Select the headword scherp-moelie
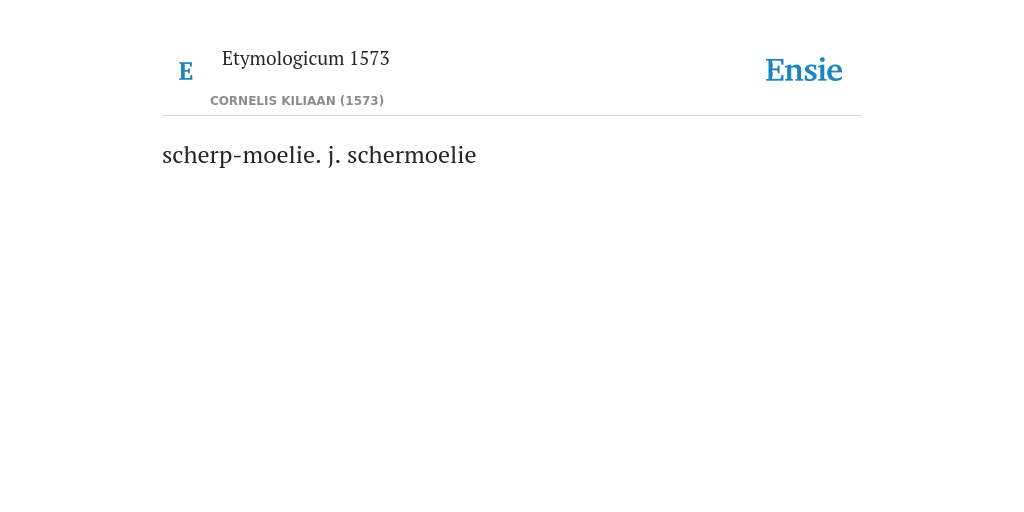1024x512 pixels. tap(240, 155)
